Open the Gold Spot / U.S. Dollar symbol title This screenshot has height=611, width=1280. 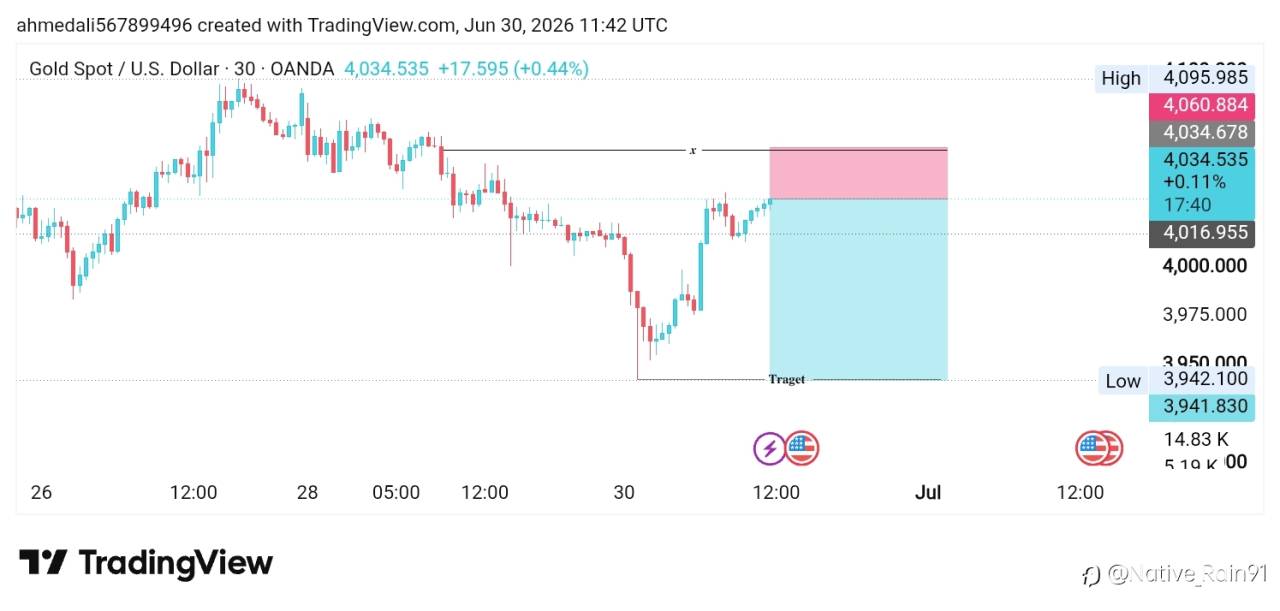pyautogui.click(x=124, y=69)
